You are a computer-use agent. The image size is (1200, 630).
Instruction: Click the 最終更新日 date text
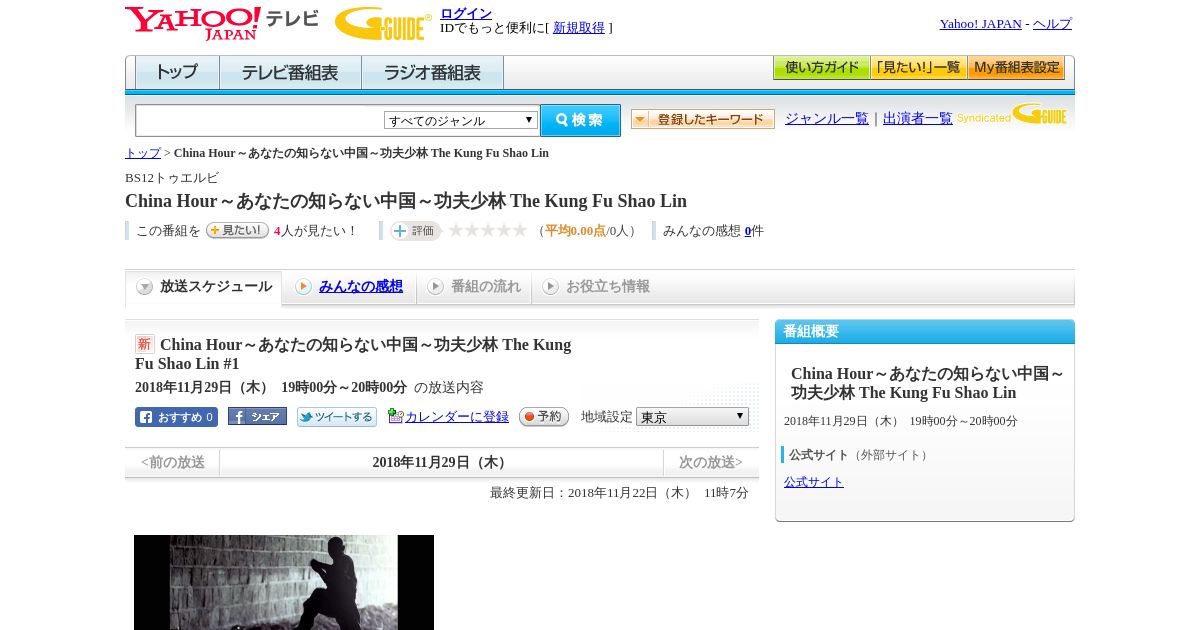[619, 493]
